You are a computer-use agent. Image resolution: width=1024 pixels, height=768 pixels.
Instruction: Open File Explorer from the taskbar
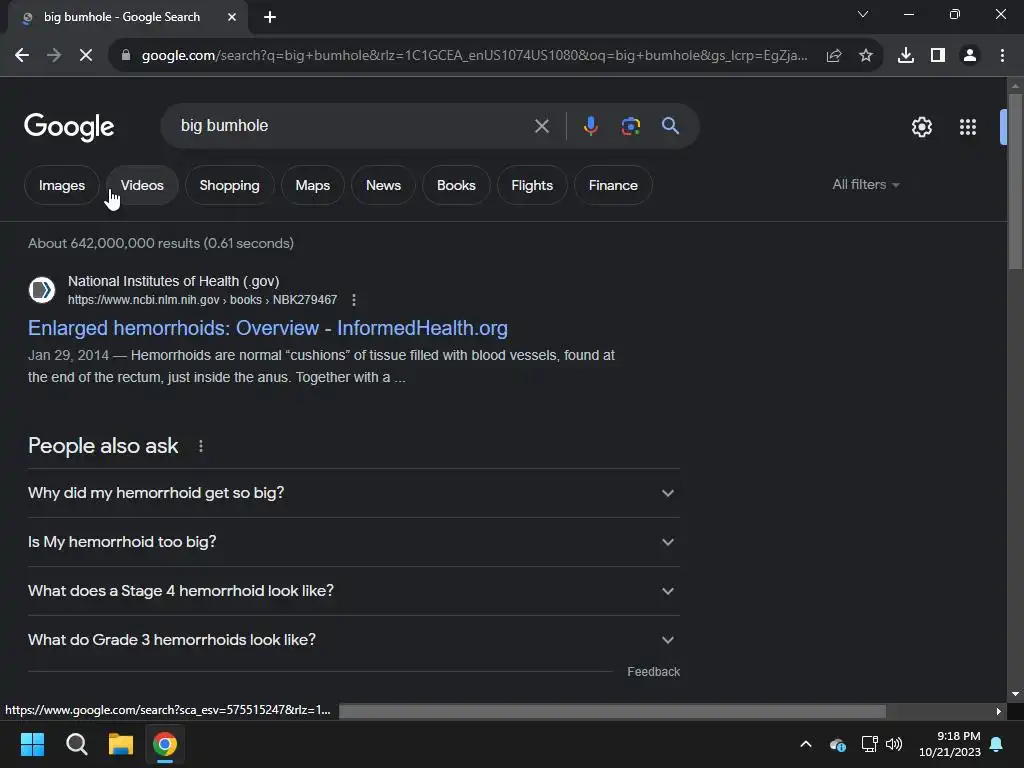pyautogui.click(x=121, y=744)
